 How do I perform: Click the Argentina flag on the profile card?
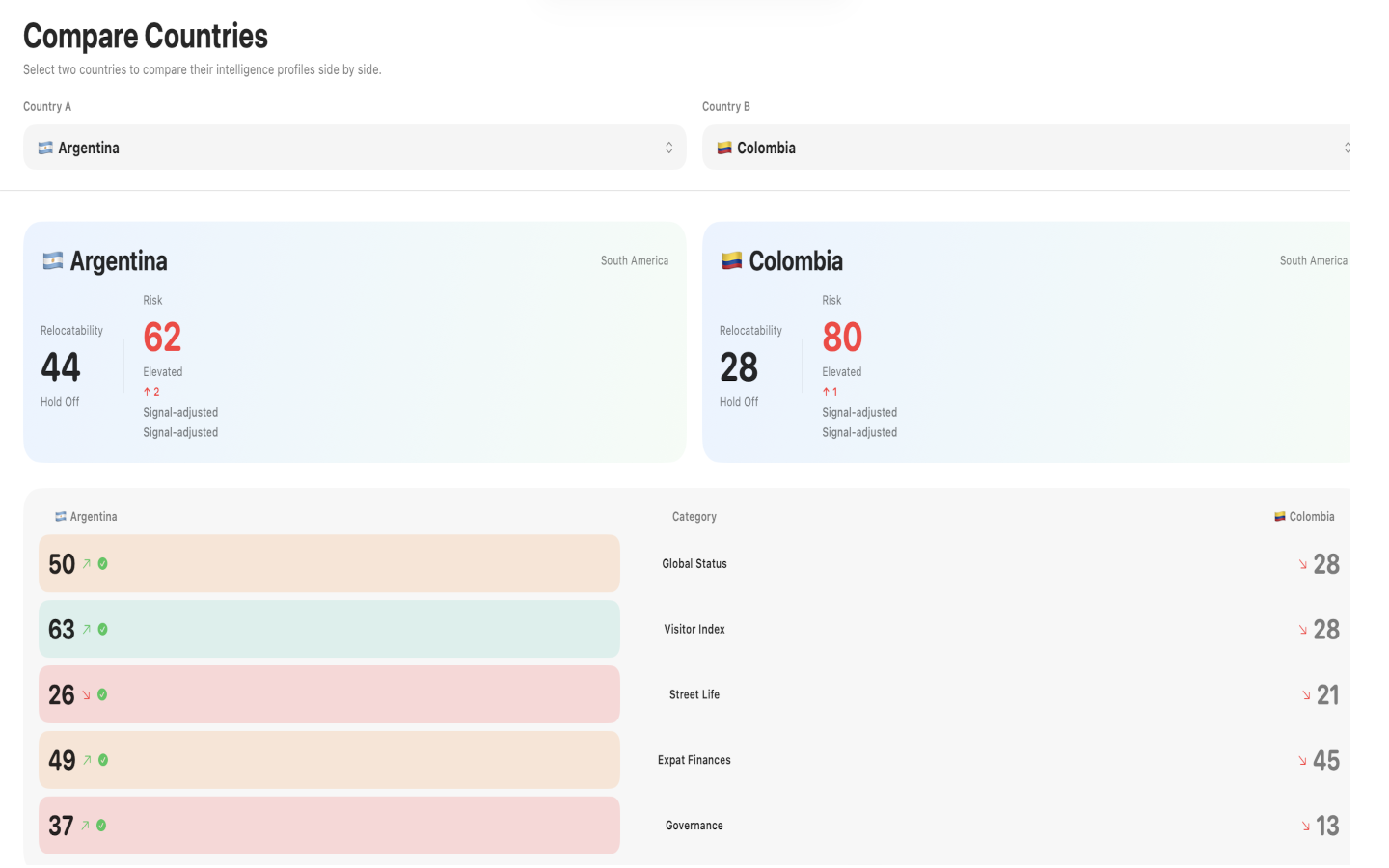pyautogui.click(x=53, y=260)
